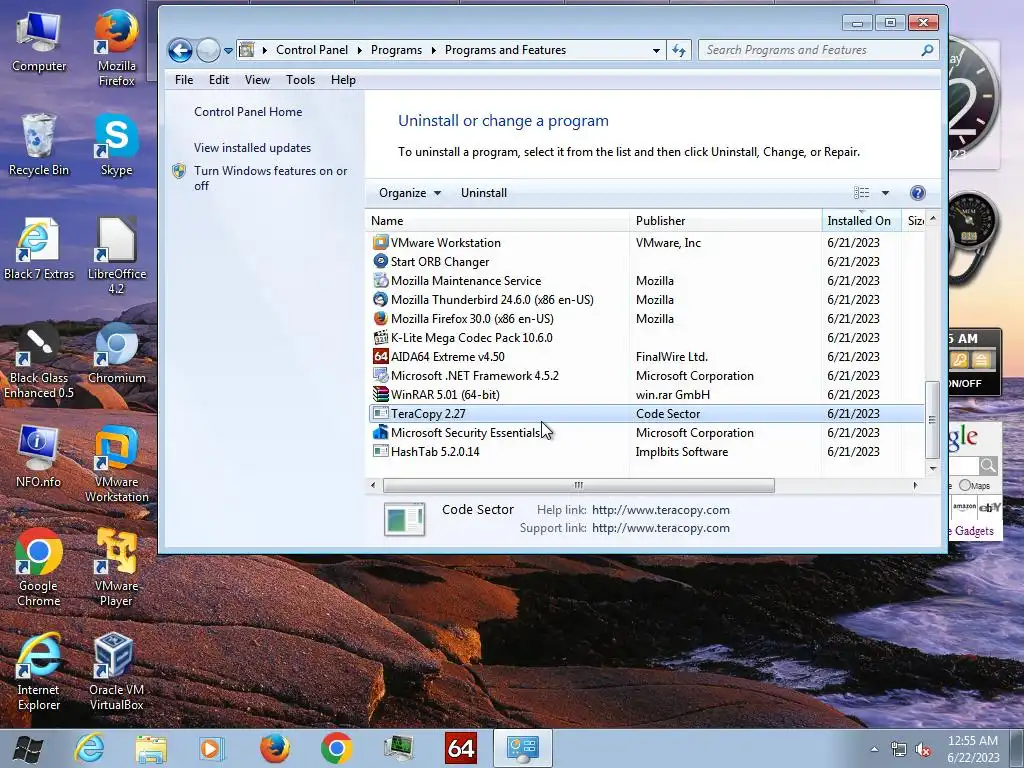Expand the Control Panel breadcrumb arrow

[360, 50]
